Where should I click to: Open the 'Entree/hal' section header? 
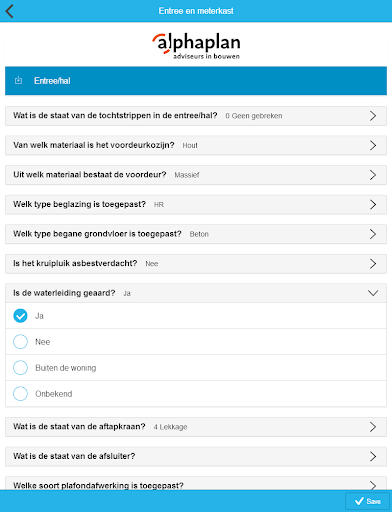196,81
